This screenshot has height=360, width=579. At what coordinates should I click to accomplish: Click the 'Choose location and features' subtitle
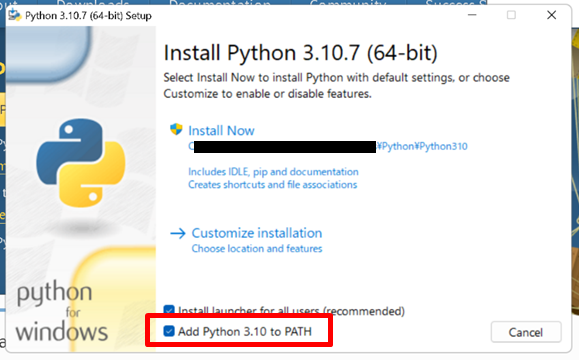pos(257,248)
